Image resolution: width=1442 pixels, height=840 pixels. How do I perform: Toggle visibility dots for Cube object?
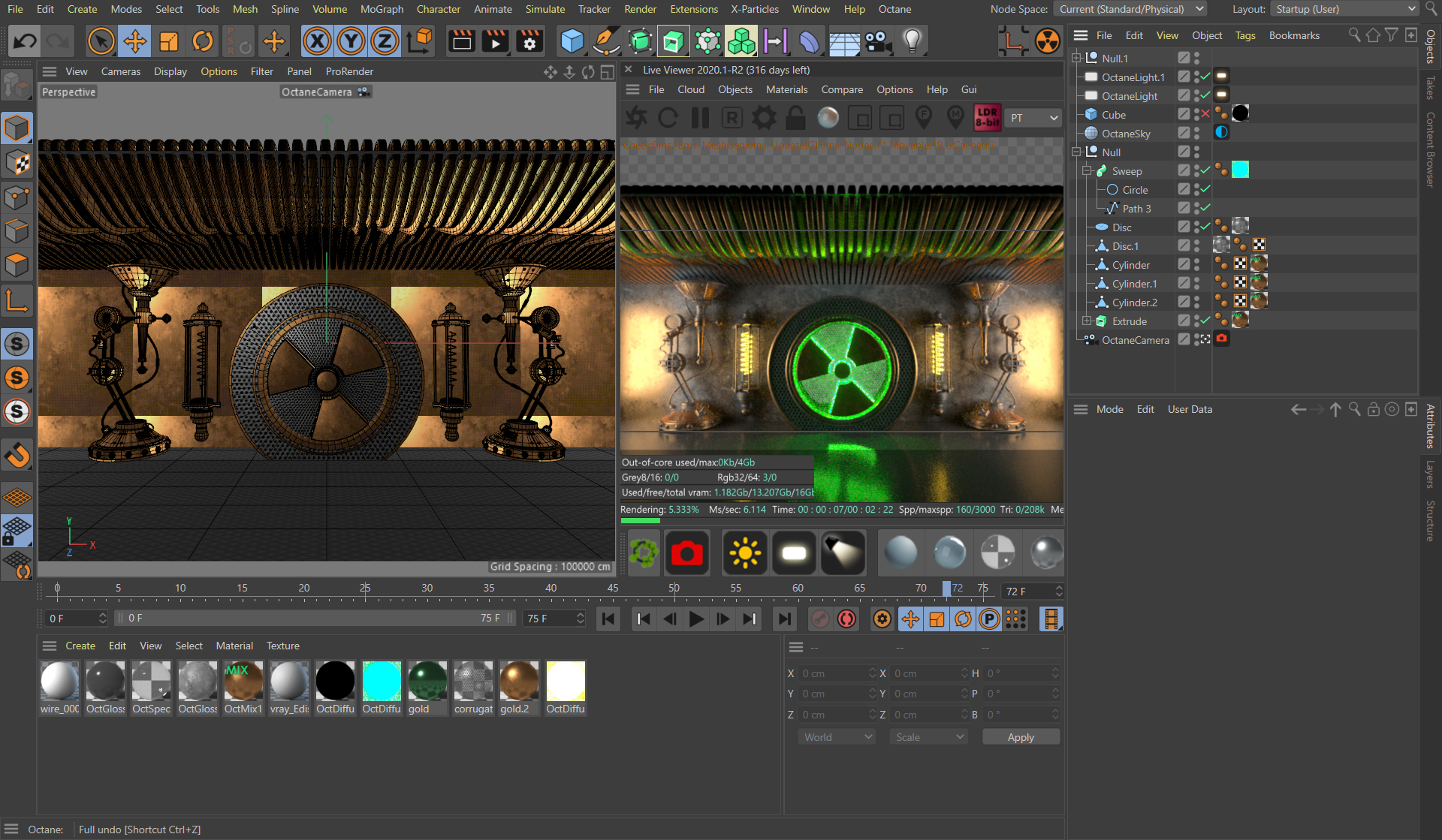[x=1196, y=114]
